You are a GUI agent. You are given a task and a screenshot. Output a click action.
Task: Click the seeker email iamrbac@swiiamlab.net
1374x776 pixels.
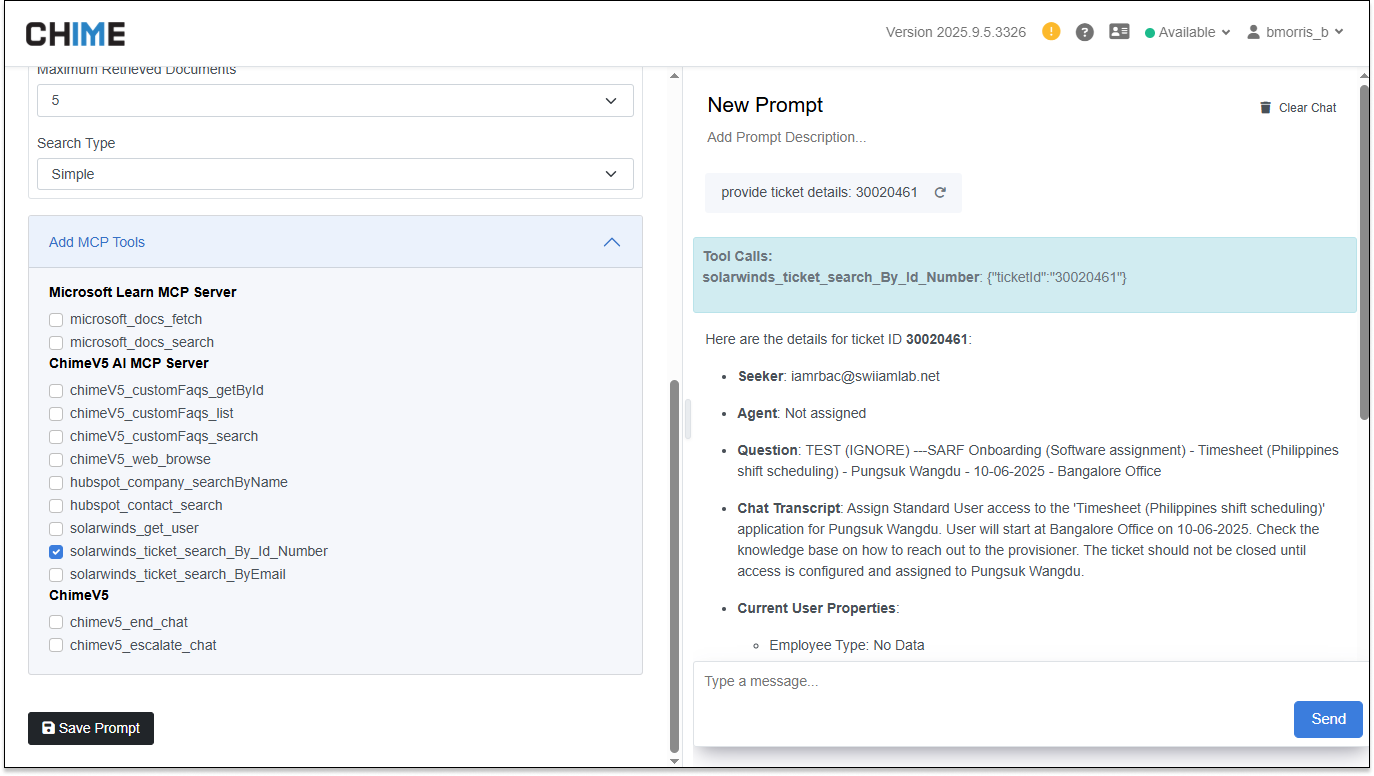(x=865, y=377)
